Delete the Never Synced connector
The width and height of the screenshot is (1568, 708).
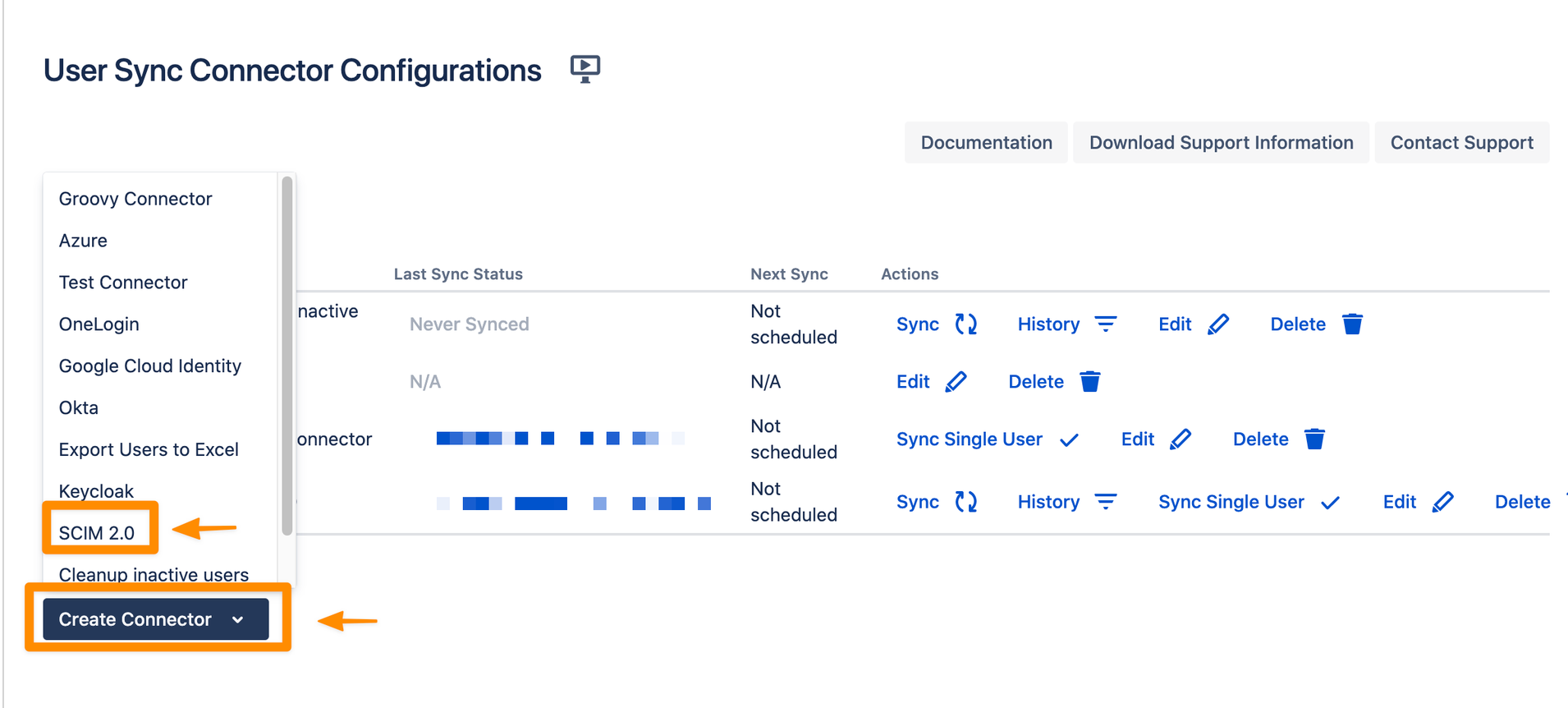click(x=1298, y=324)
